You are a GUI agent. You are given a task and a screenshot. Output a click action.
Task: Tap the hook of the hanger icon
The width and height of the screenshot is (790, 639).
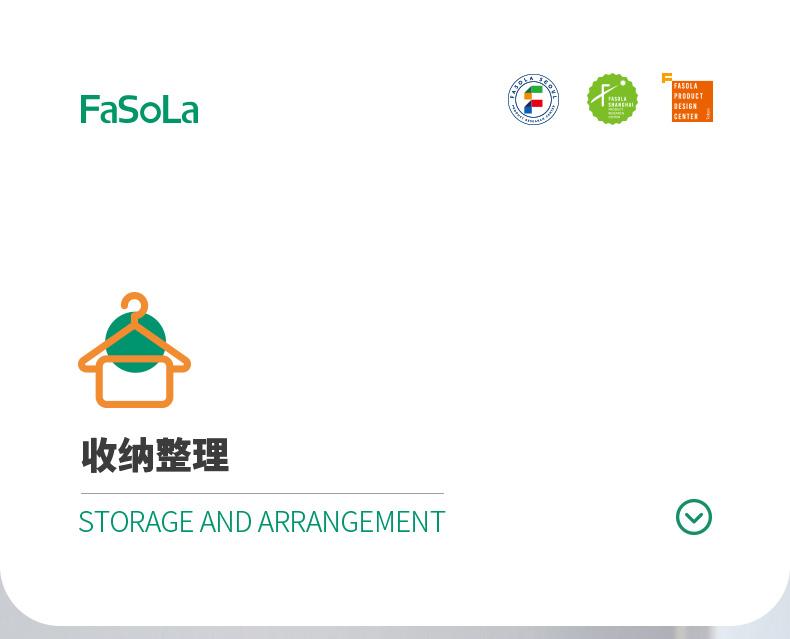tap(135, 305)
